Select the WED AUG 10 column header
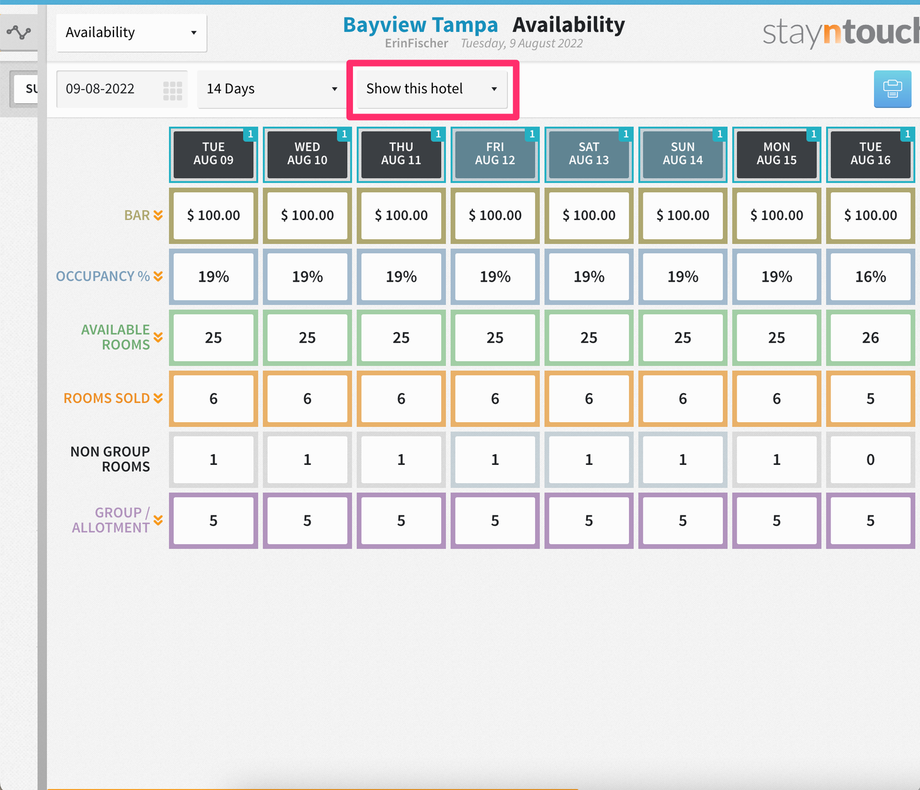 [x=307, y=154]
